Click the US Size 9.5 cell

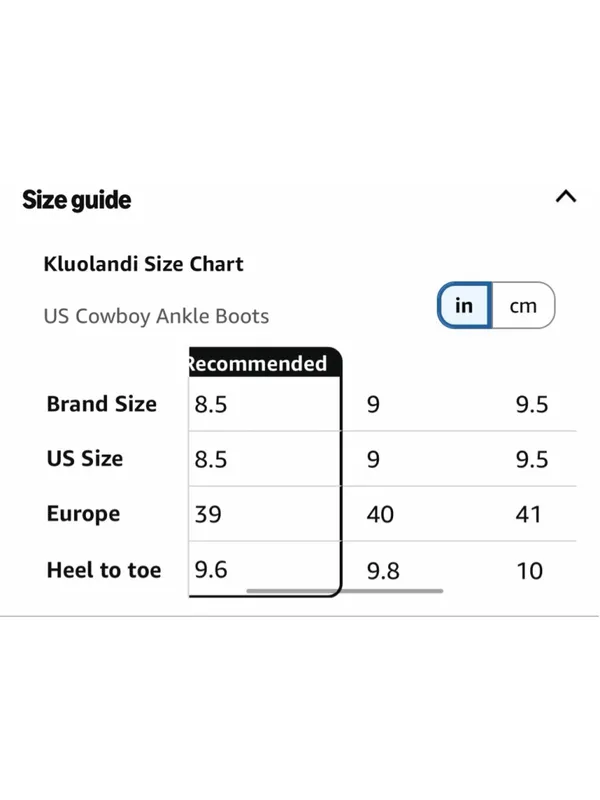[x=532, y=459]
